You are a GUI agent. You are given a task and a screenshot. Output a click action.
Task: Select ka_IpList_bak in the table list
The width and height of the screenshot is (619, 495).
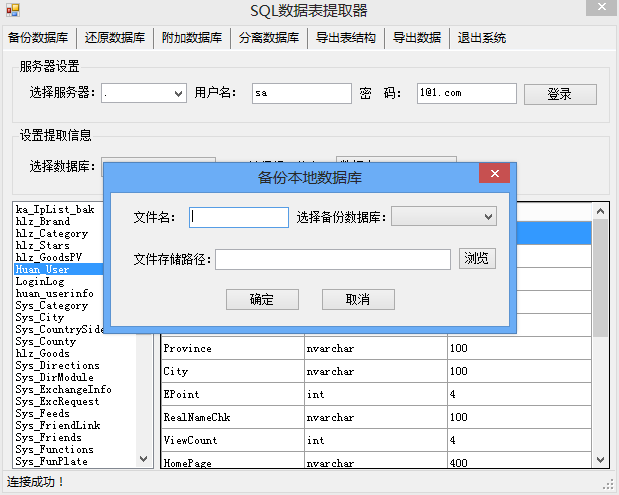click(x=55, y=209)
